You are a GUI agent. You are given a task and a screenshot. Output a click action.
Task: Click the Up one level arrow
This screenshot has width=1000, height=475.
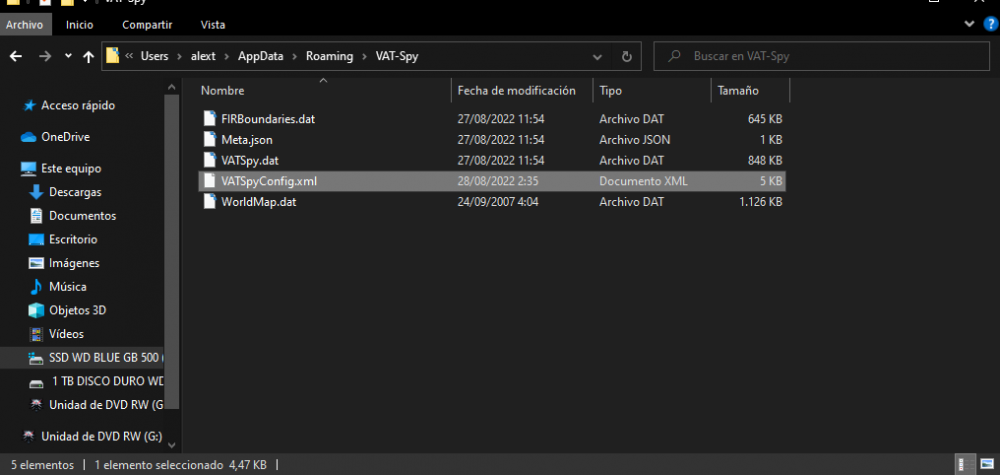coord(89,57)
